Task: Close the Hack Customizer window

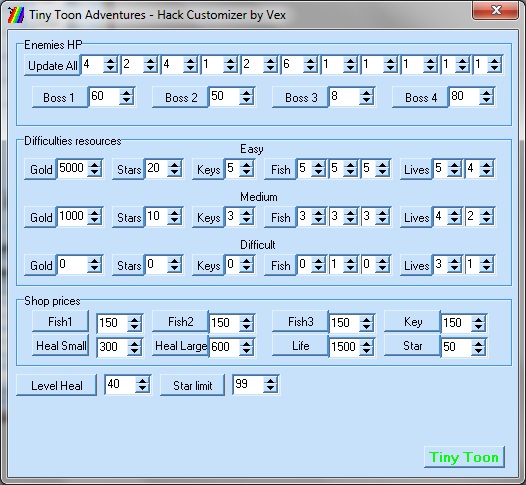Action: click(x=496, y=10)
